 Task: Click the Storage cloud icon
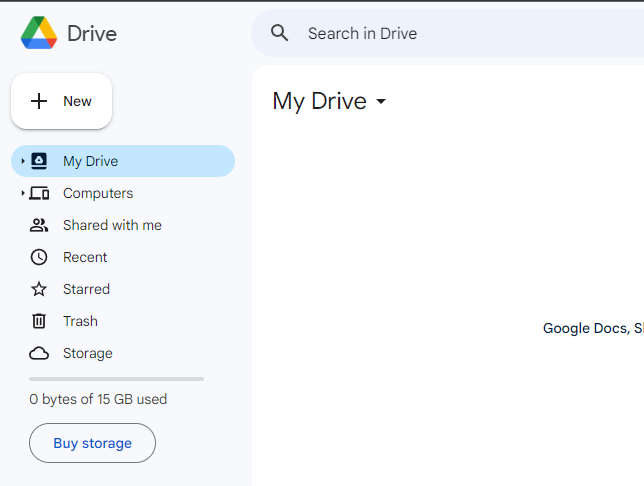[x=39, y=353]
